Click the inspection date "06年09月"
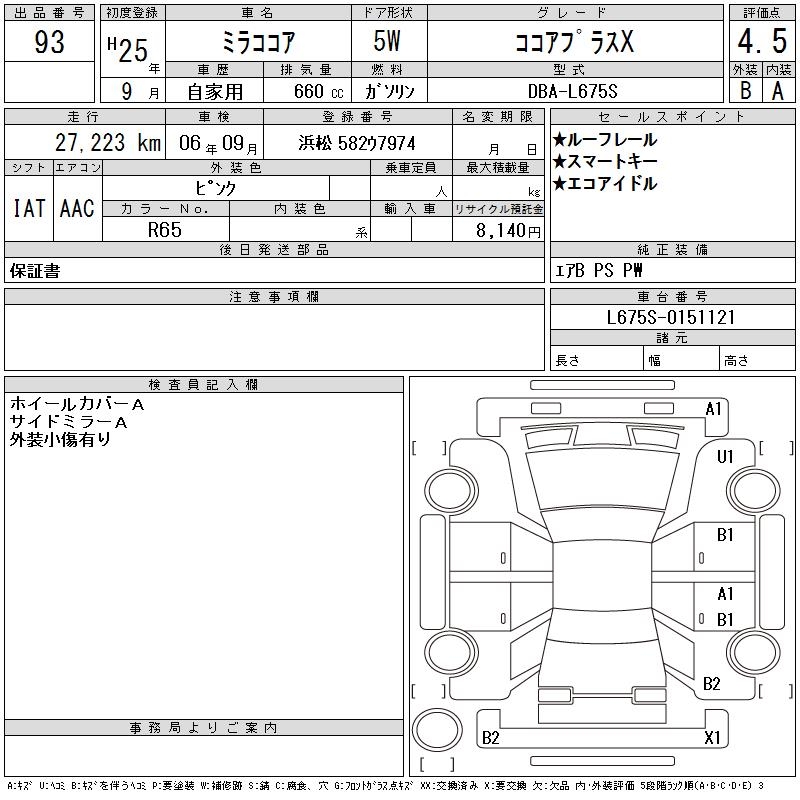This screenshot has width=800, height=800. pyautogui.click(x=218, y=143)
